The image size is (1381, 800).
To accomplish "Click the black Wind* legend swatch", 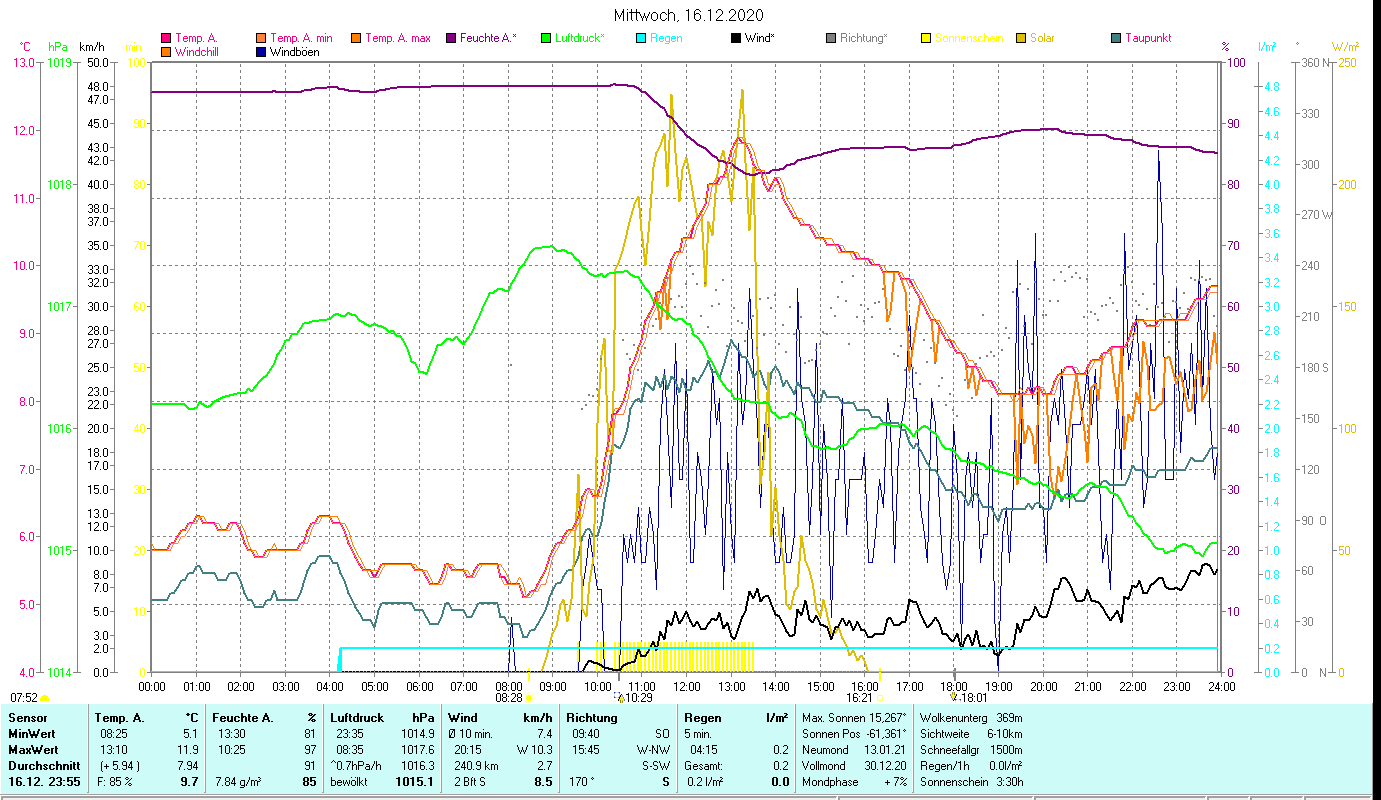I will pyautogui.click(x=736, y=39).
